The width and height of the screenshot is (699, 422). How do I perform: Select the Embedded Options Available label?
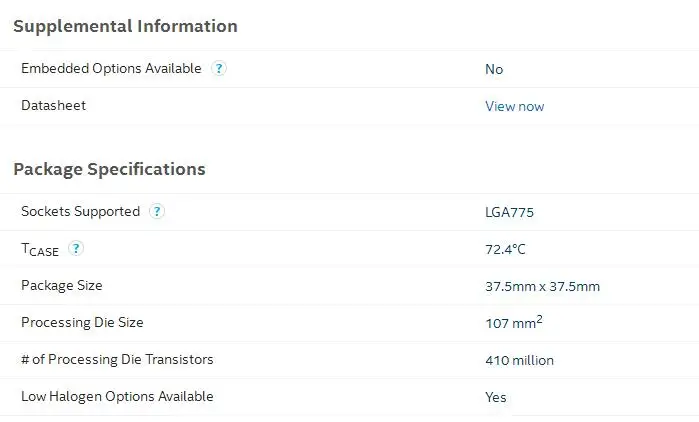click(111, 69)
